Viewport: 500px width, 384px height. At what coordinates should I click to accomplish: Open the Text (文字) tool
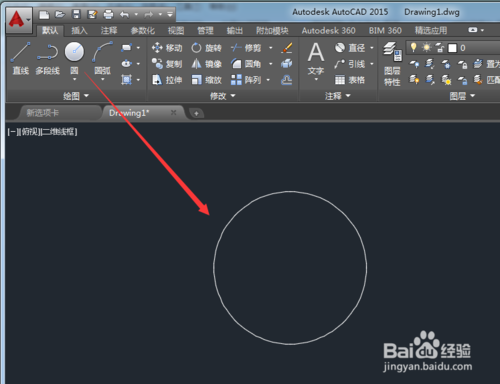tap(316, 58)
